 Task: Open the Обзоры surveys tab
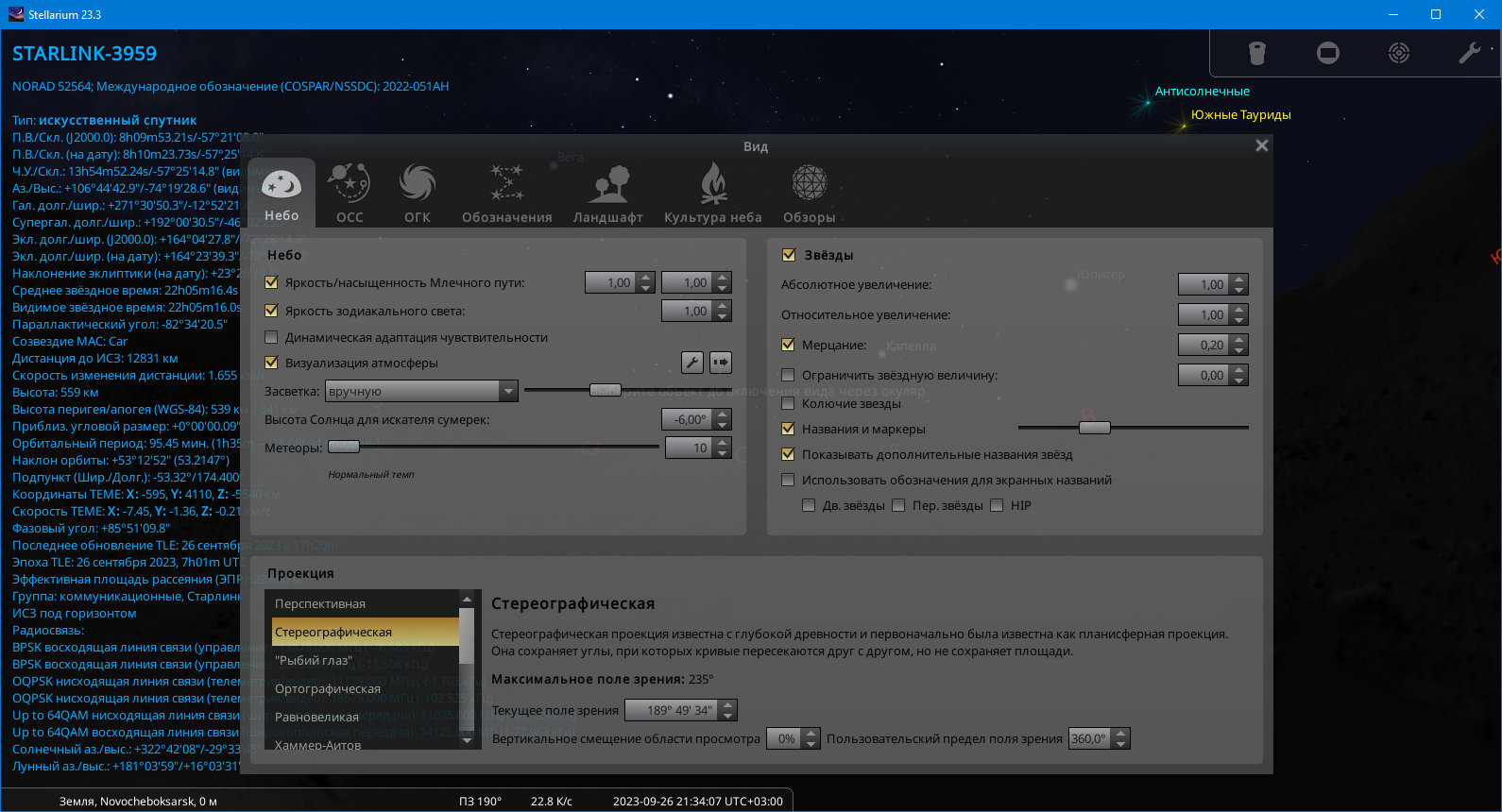(810, 193)
